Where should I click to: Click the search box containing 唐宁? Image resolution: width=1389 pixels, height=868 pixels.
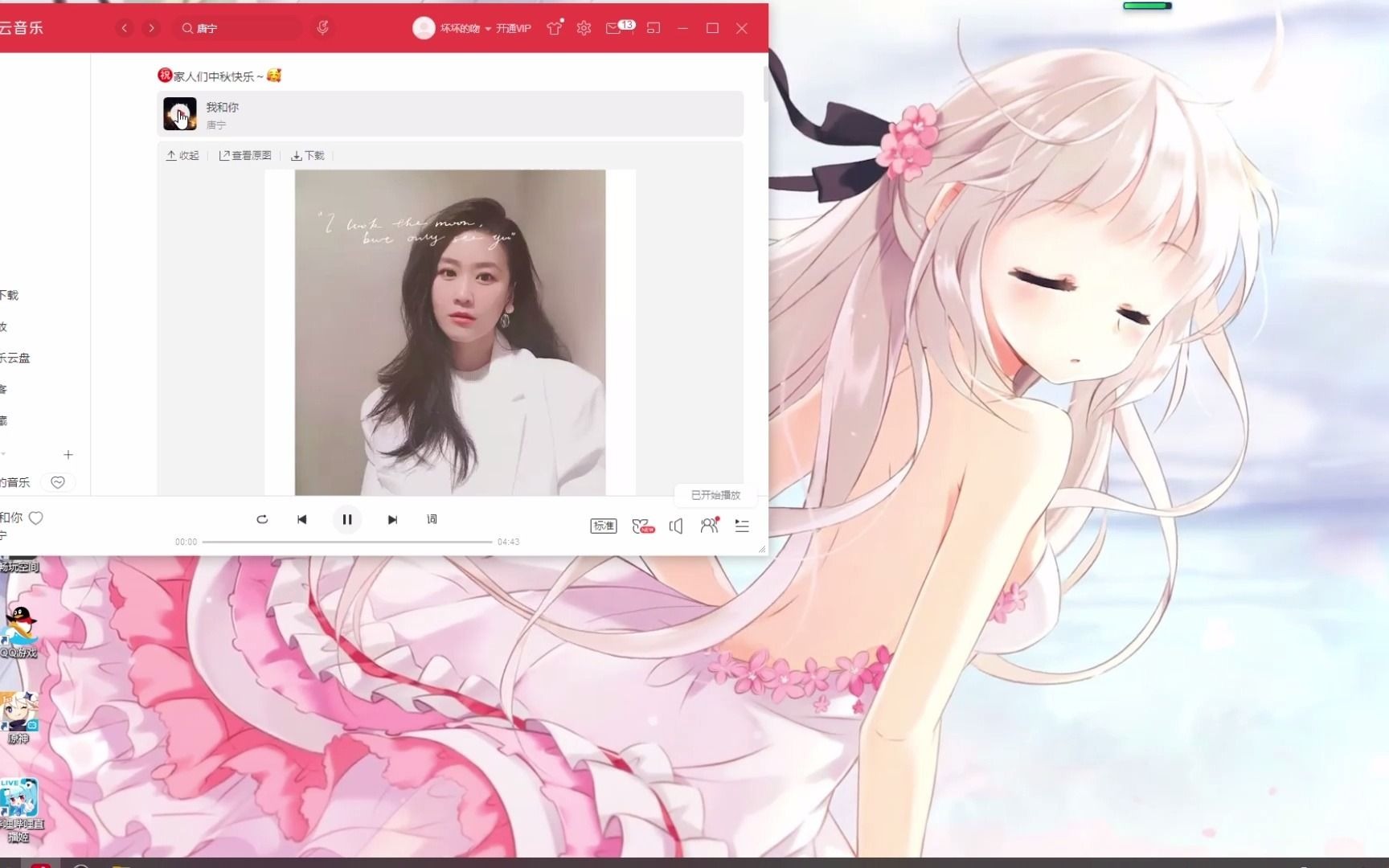[238, 28]
